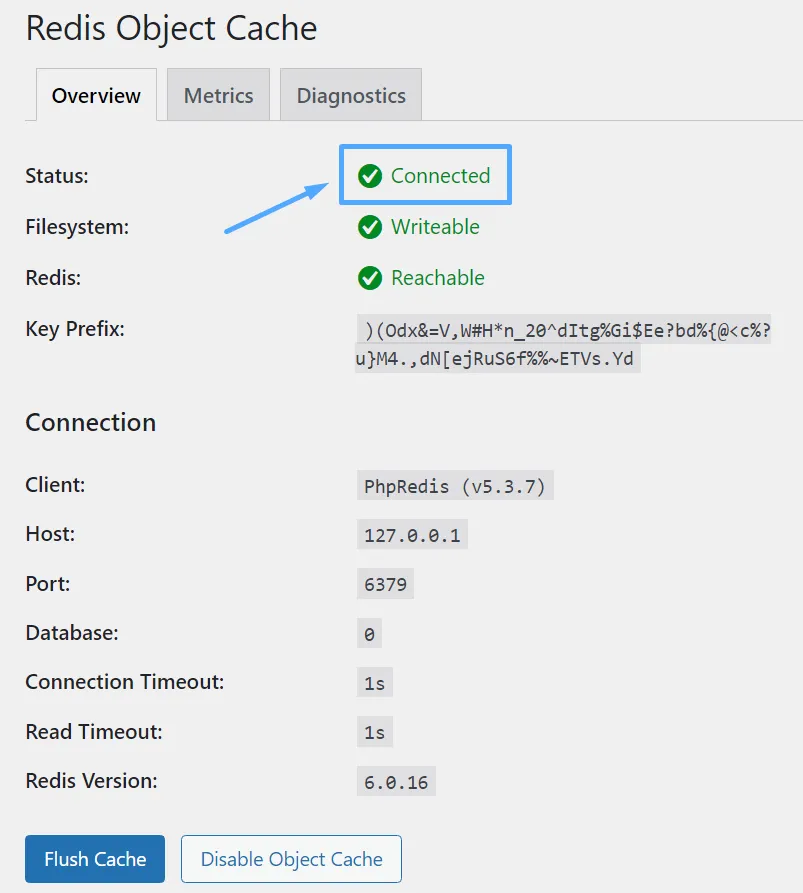Click the Redis Object Cache page heading

pyautogui.click(x=171, y=28)
